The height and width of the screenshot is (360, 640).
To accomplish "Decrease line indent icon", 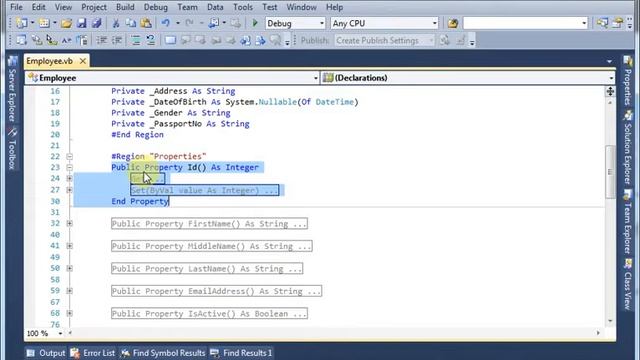I will click(102, 40).
